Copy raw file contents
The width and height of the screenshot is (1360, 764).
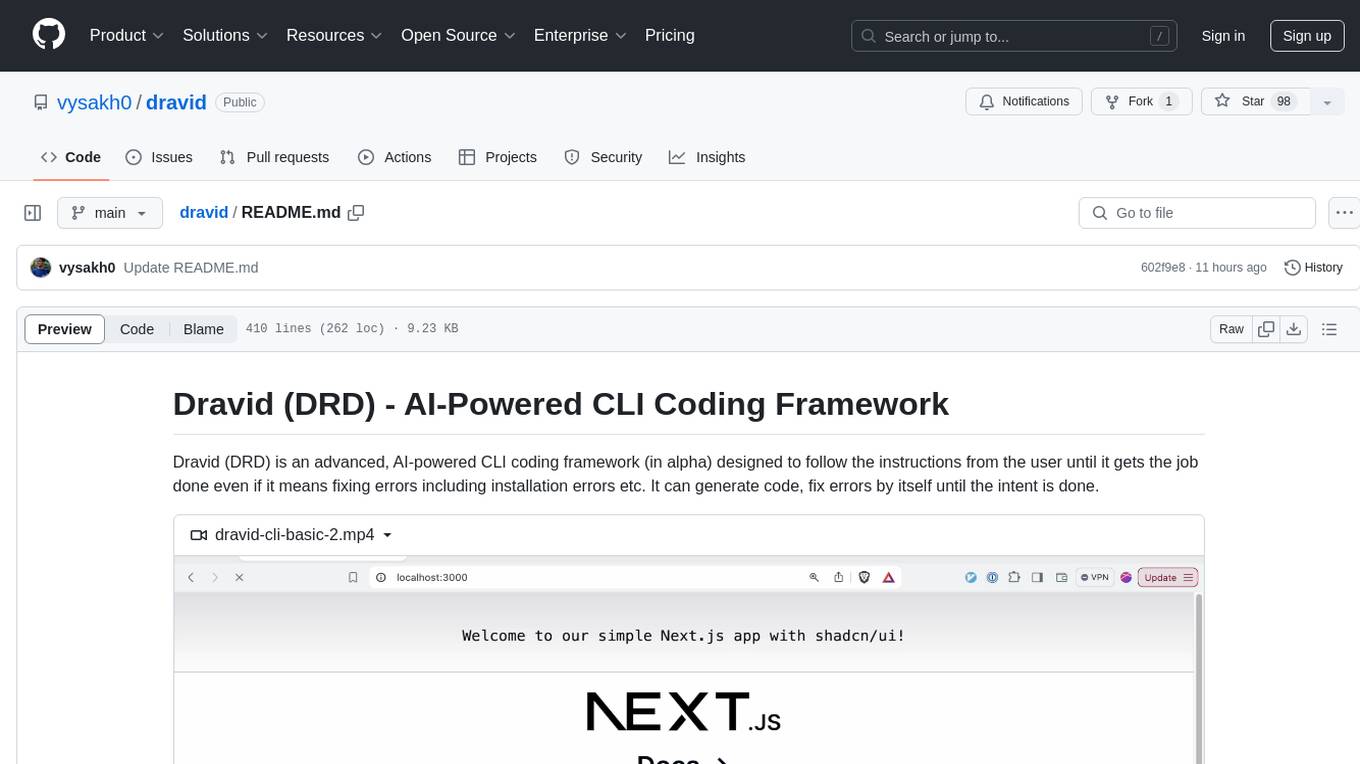pos(1267,329)
